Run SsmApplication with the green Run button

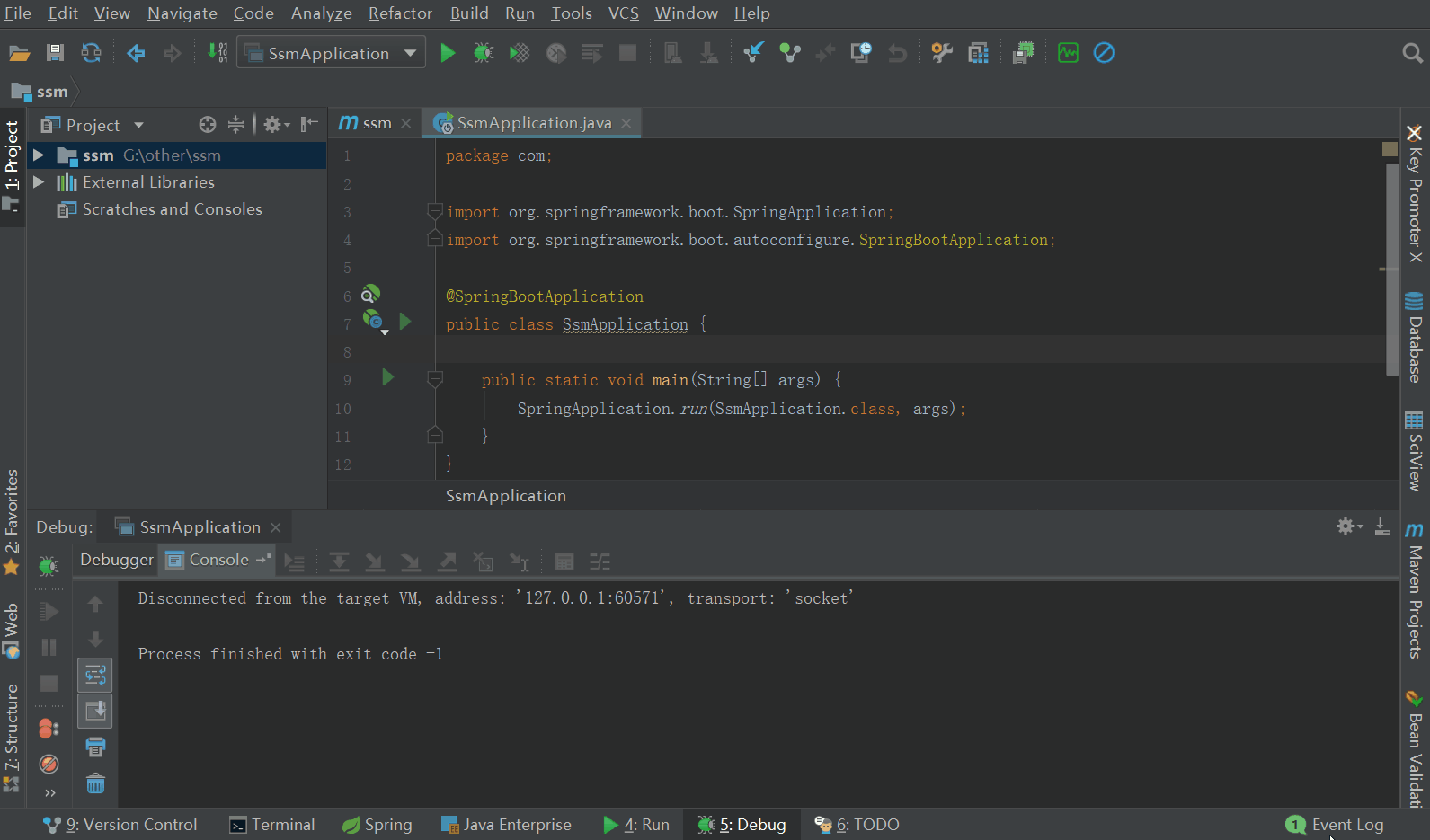448,53
